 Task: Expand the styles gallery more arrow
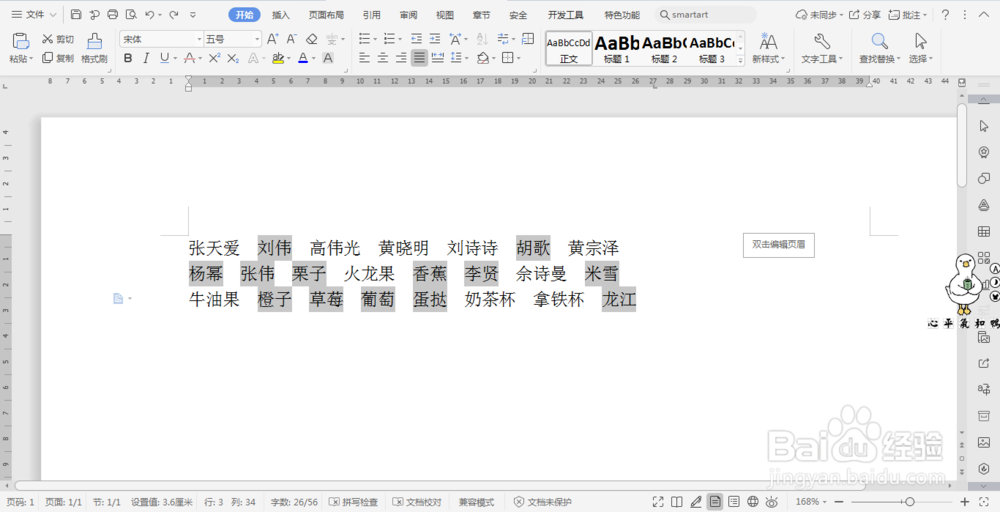point(740,61)
